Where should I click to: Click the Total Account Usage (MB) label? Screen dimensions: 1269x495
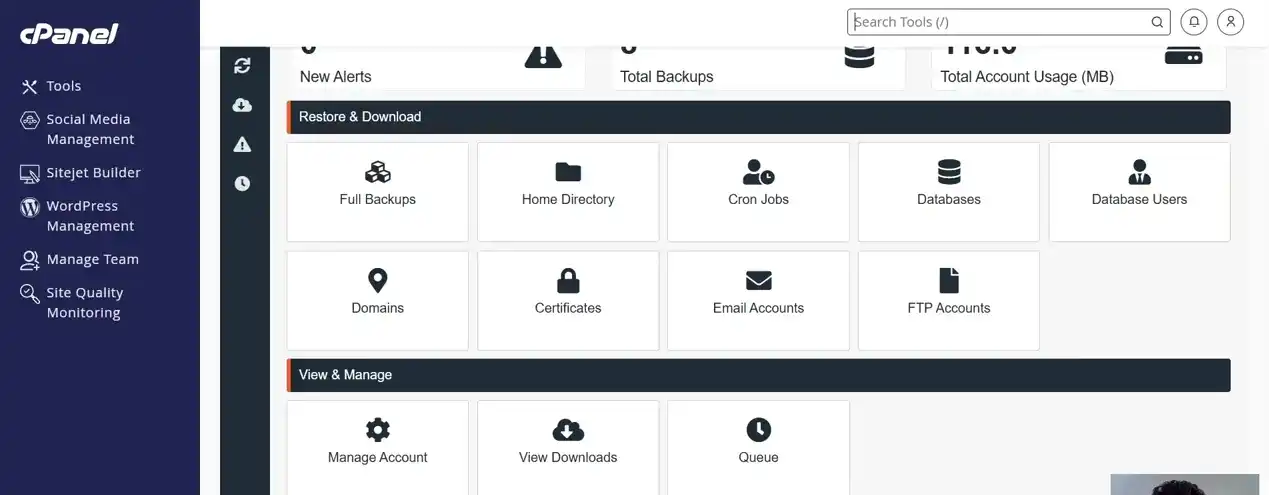click(x=1027, y=77)
